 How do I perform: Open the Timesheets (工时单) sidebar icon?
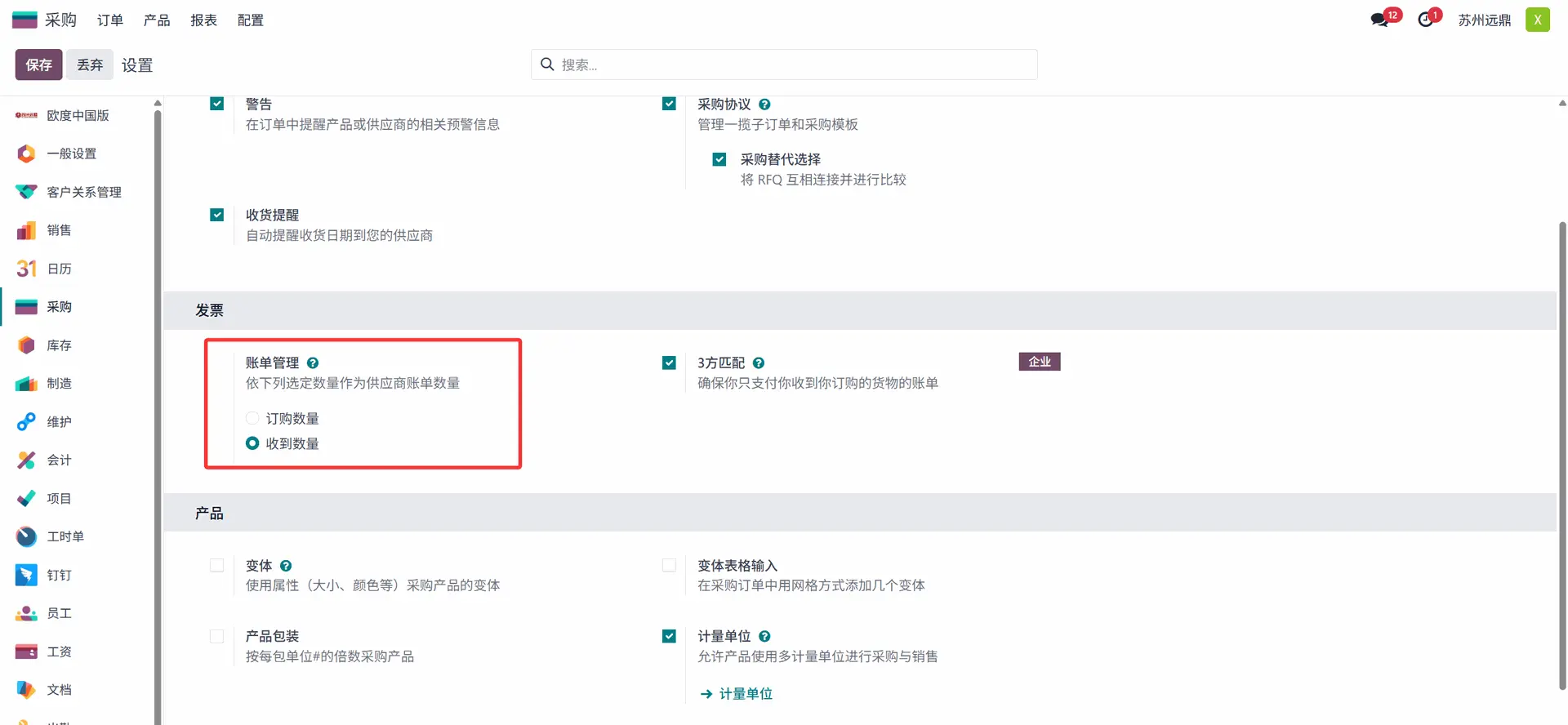pyautogui.click(x=26, y=536)
